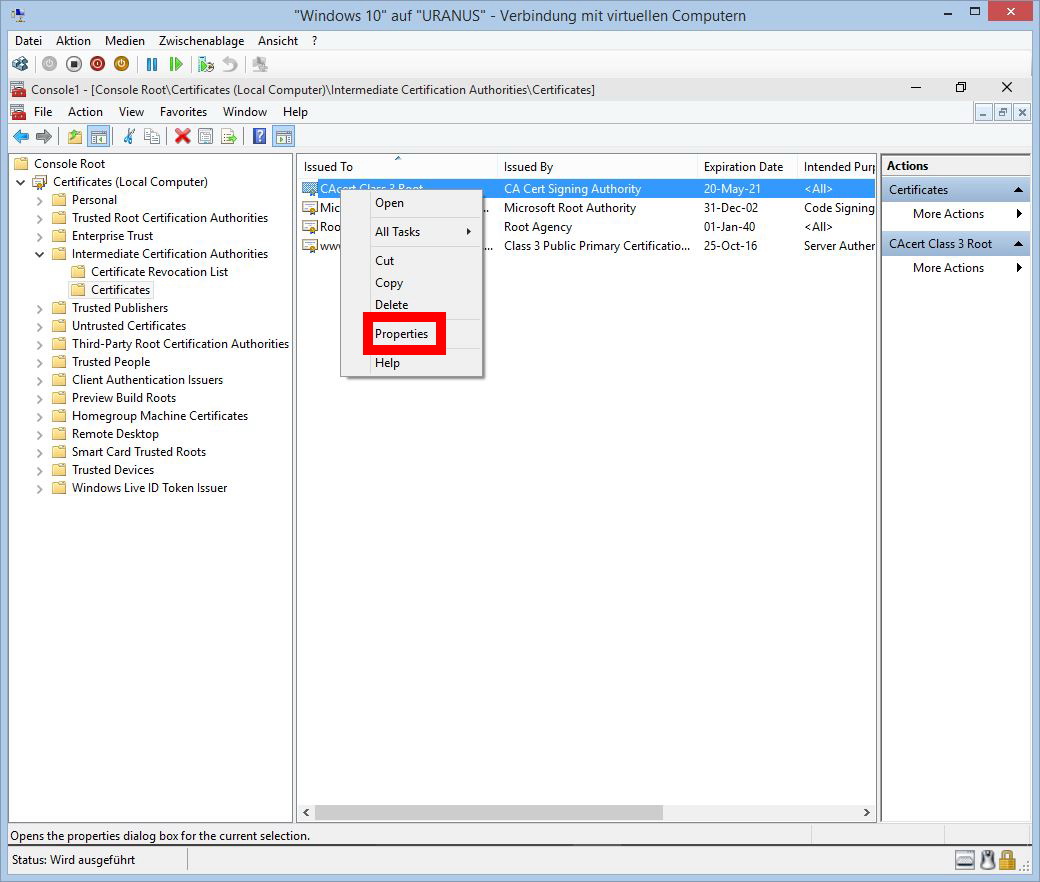
Task: Choose Properties from the context menu
Action: coord(402,334)
